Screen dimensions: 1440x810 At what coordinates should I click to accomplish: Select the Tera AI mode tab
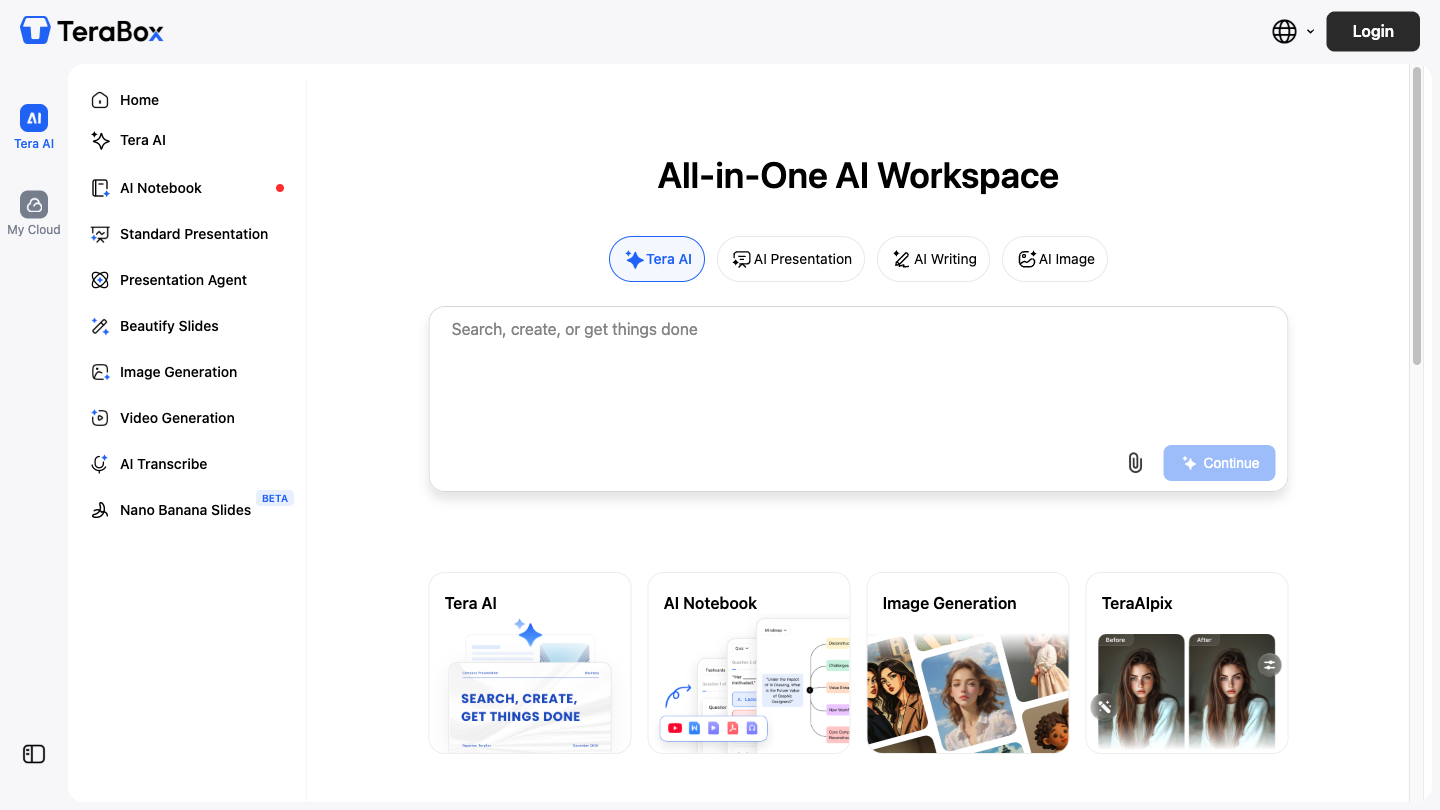[x=657, y=259]
